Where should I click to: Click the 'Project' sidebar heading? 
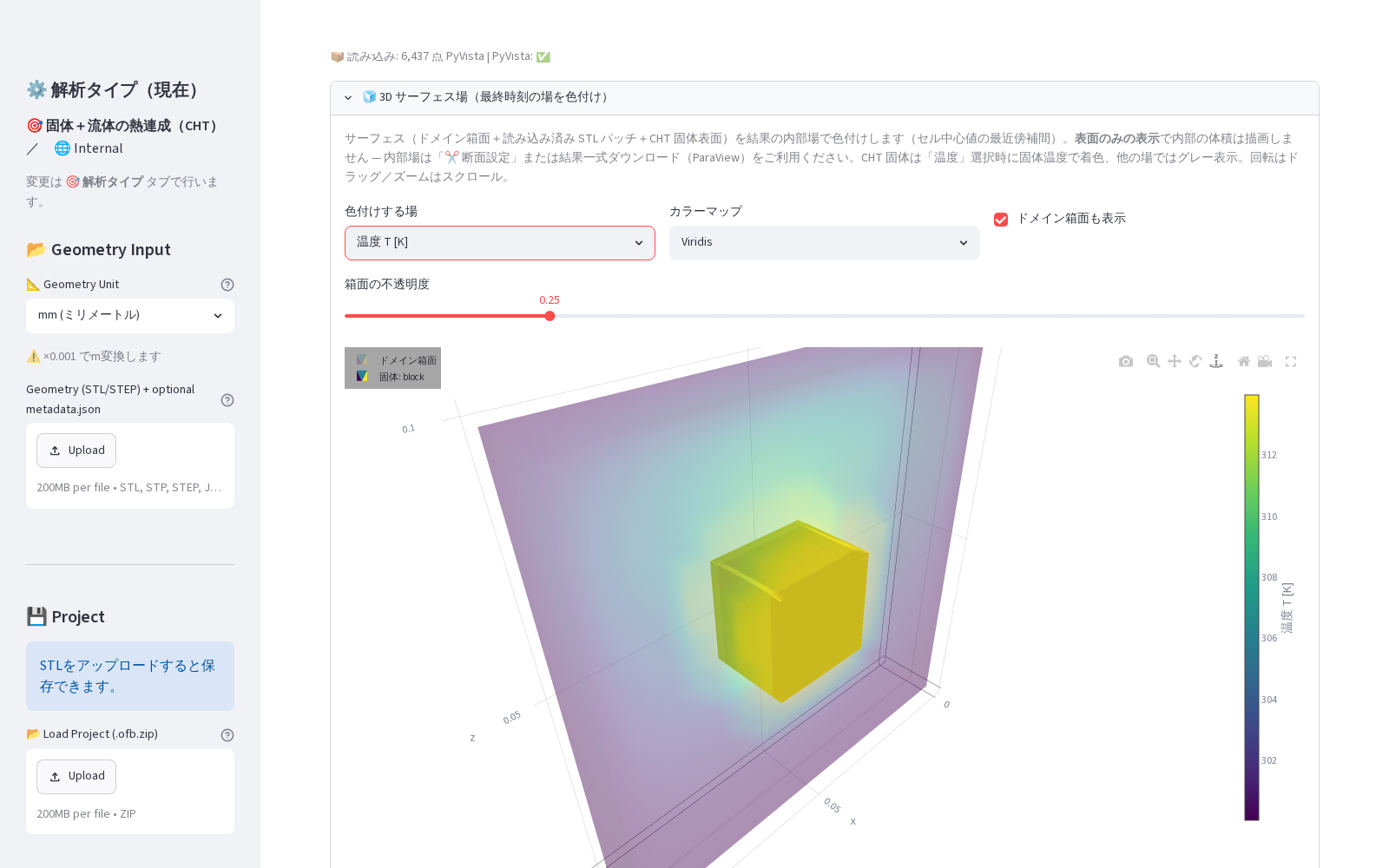[x=65, y=617]
